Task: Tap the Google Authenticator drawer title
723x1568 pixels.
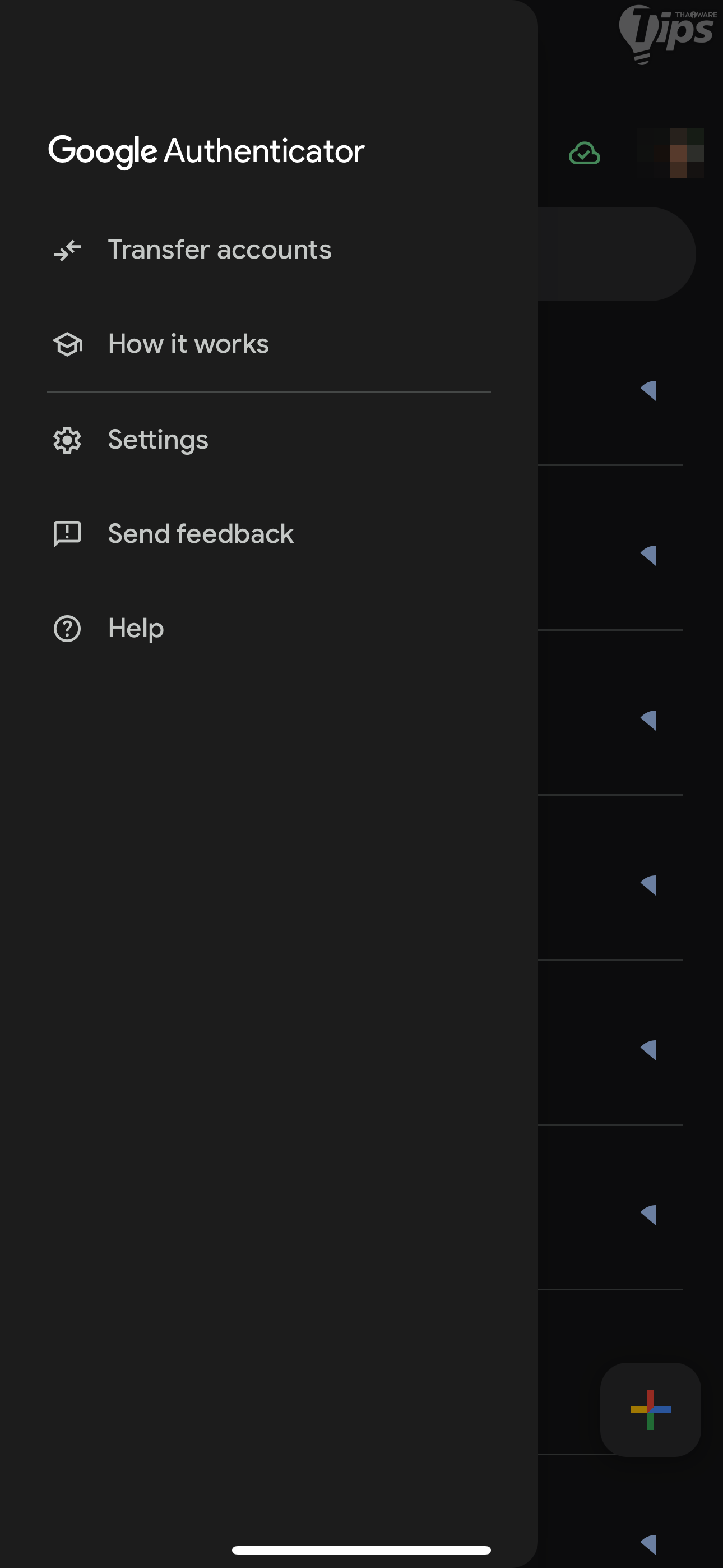Action: pos(206,151)
